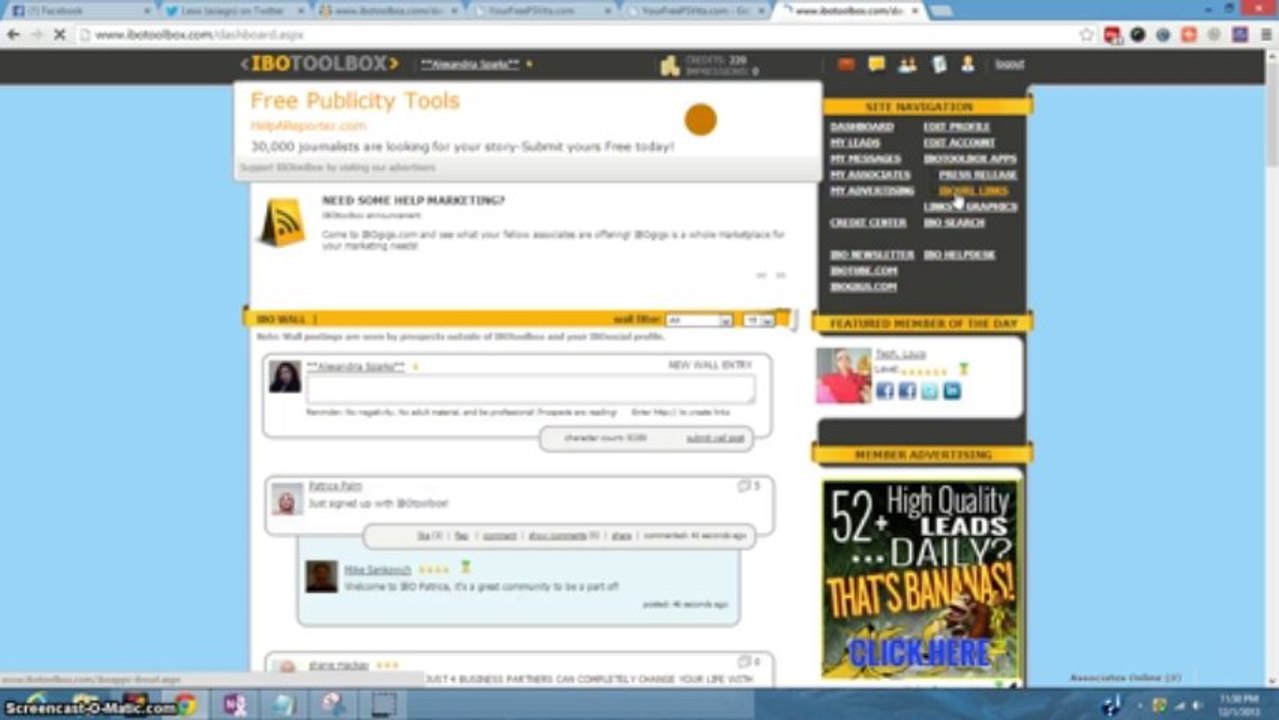
Task: Click featured member photo
Action: pos(843,375)
